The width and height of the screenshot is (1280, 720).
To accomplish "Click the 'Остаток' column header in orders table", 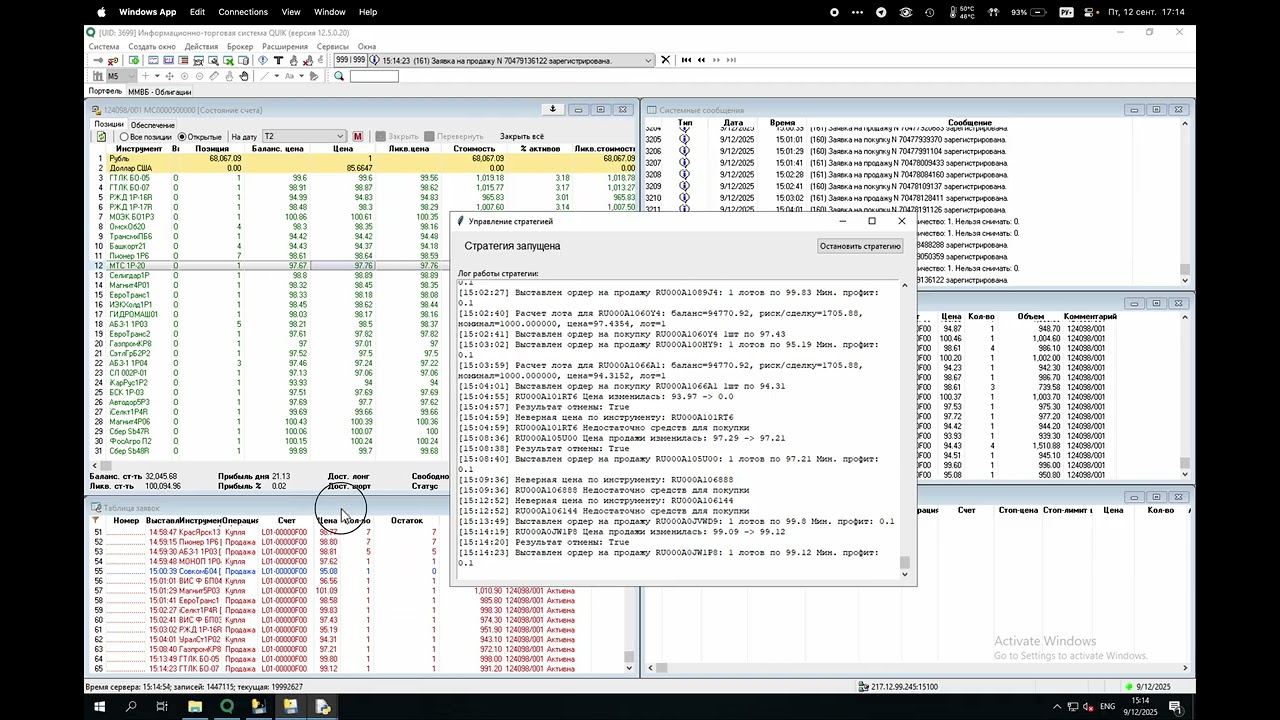I will pos(407,520).
